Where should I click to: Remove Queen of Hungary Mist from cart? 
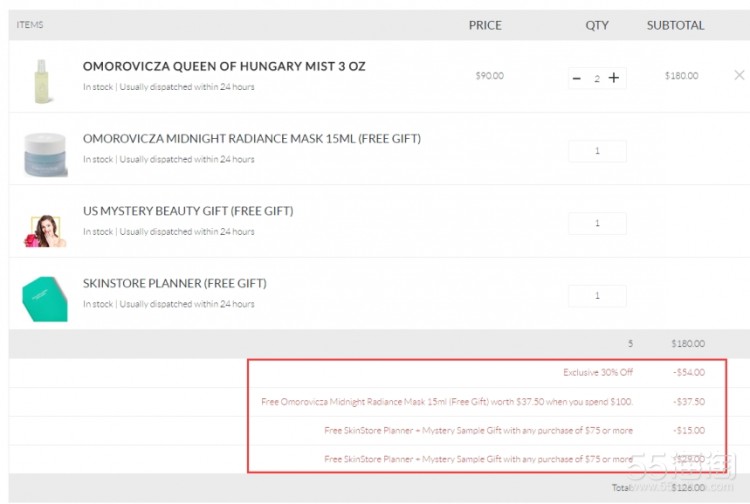click(739, 75)
